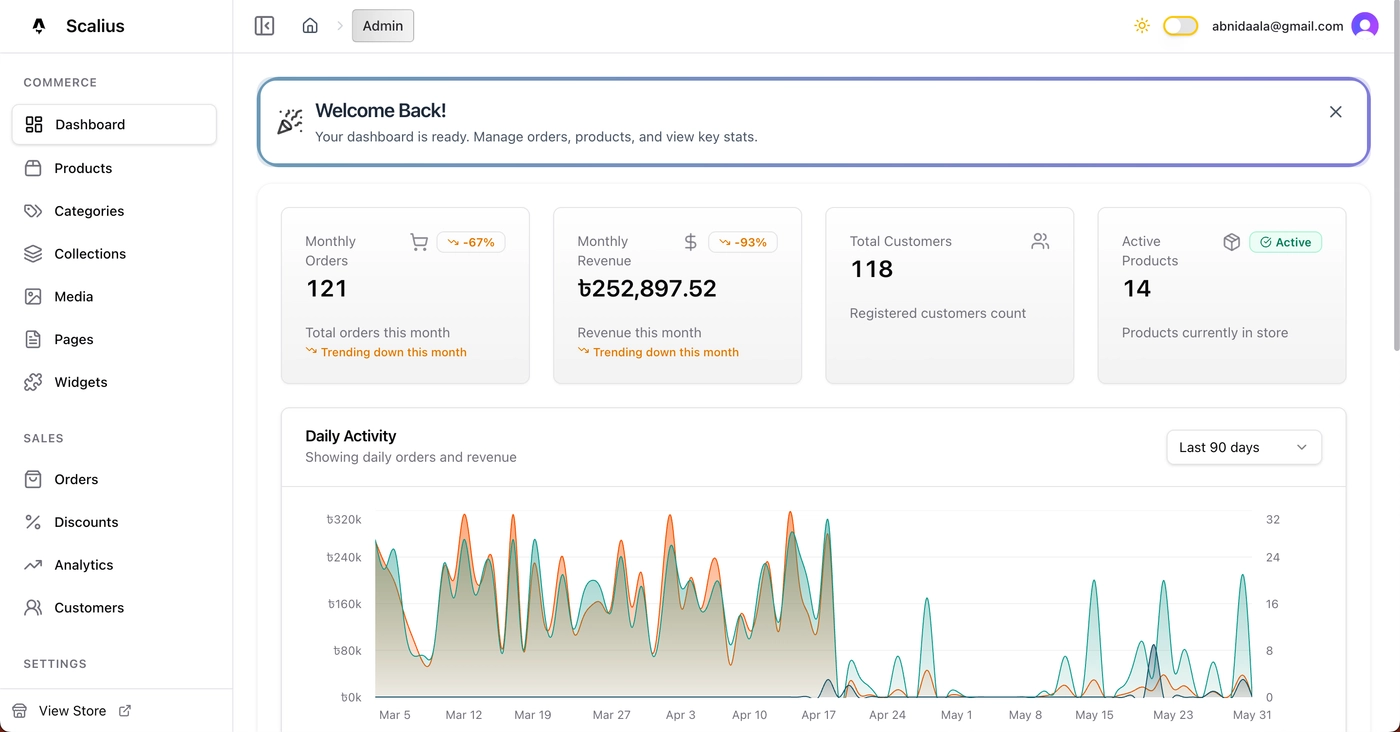The image size is (1400, 732).
Task: Open the Widgets section
Action: click(80, 381)
